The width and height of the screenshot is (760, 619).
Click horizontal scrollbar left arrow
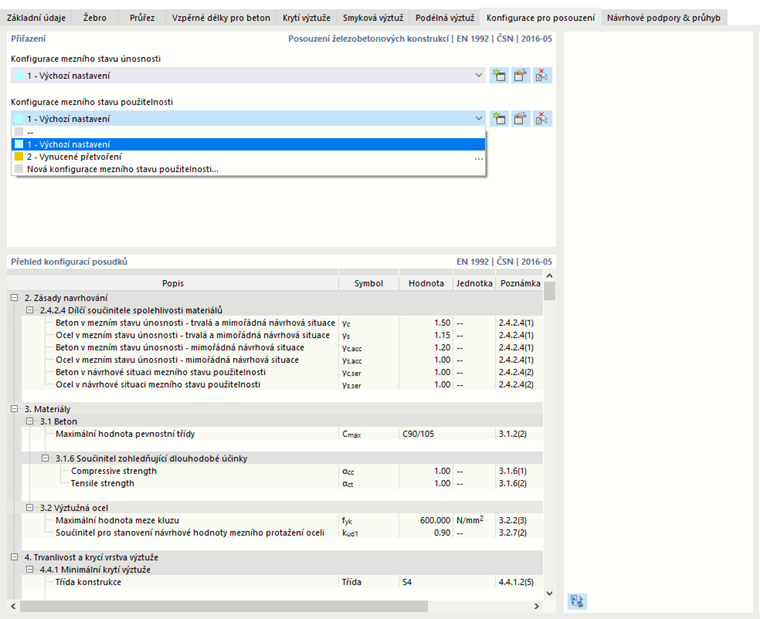click(x=13, y=606)
